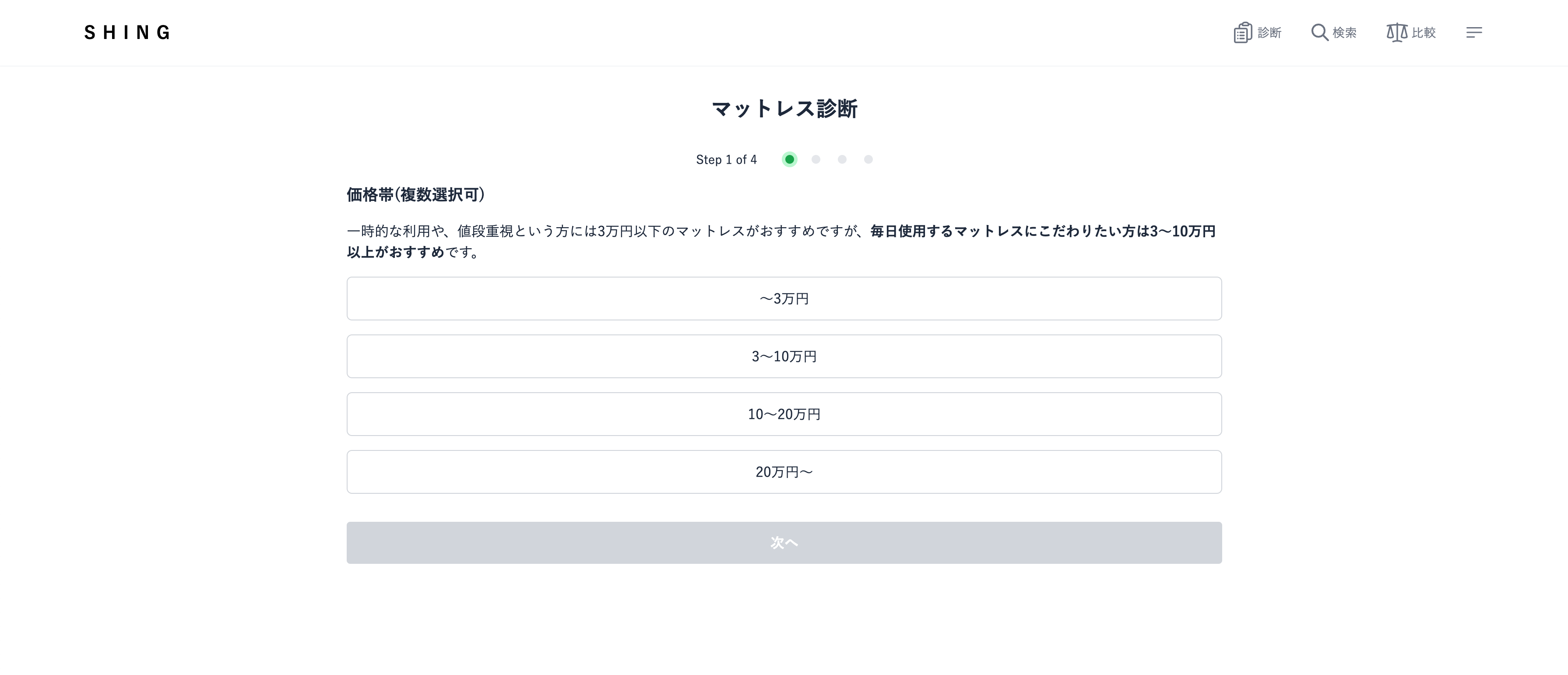Select the 10〜20万円 price range
This screenshot has height=675, width=1568.
[x=784, y=415]
